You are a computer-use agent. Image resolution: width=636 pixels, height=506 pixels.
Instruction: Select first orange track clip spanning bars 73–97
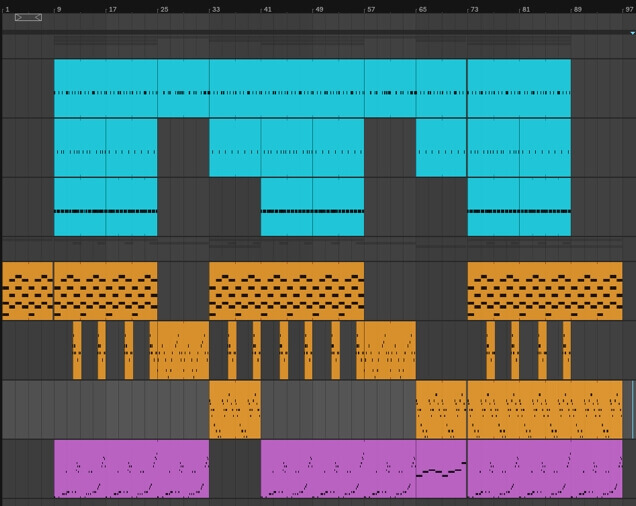click(545, 291)
